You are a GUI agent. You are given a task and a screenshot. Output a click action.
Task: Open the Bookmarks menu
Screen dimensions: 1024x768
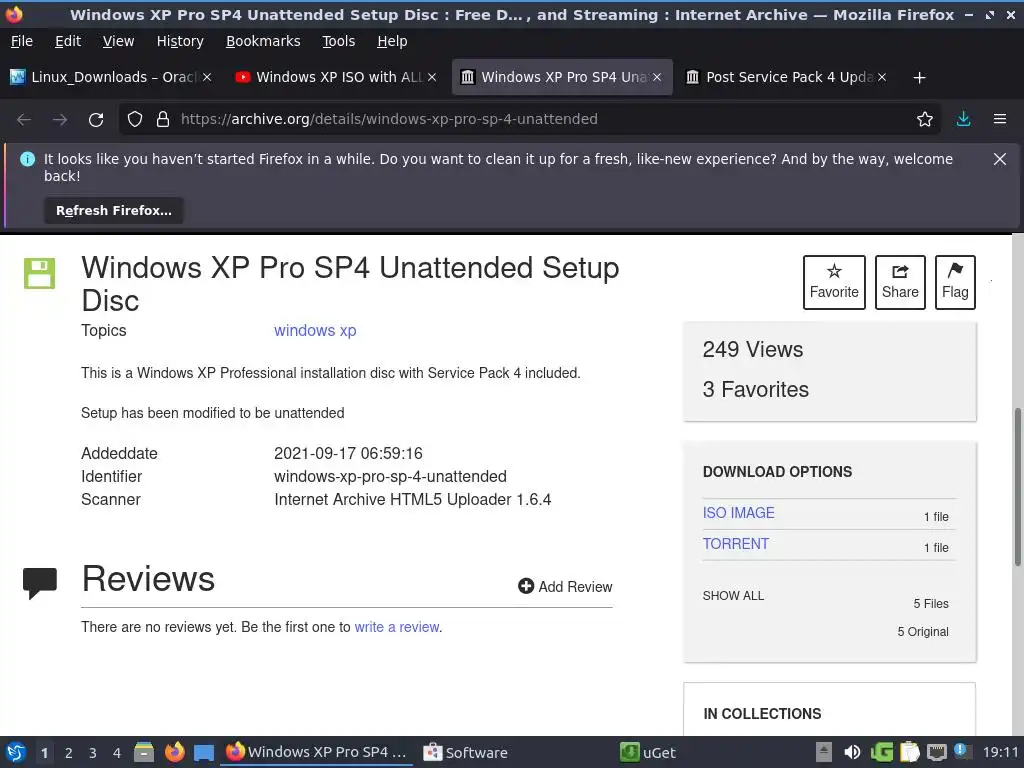coord(263,41)
